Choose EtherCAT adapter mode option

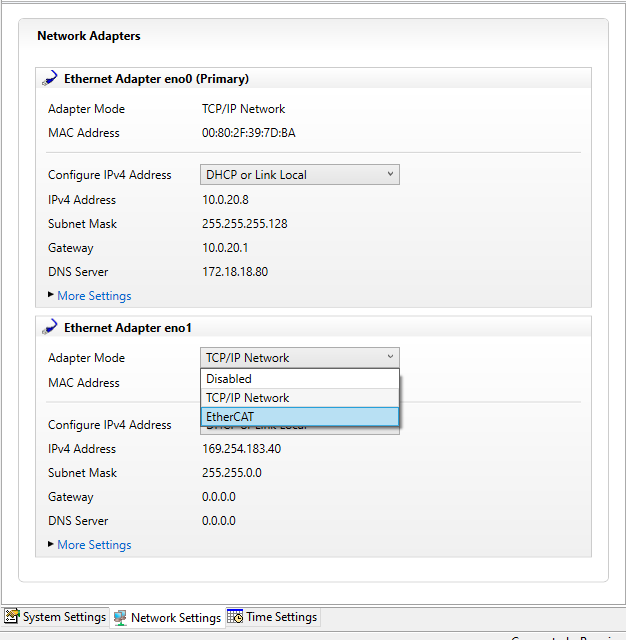[x=300, y=417]
